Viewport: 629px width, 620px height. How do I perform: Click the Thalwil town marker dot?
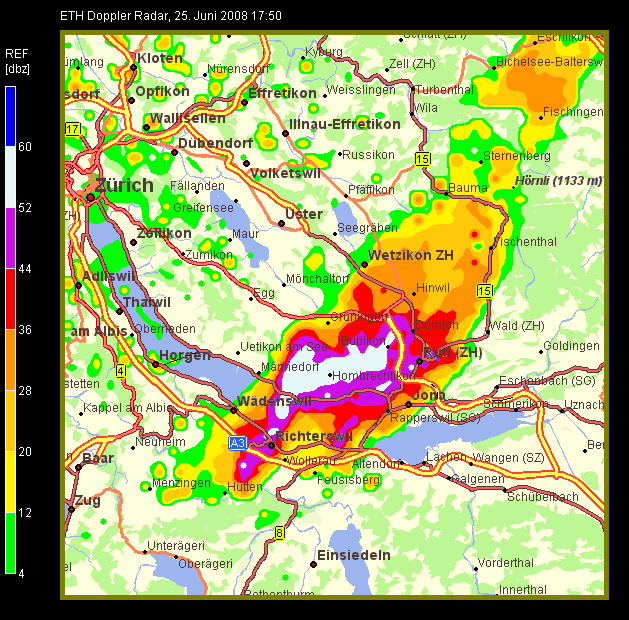click(119, 311)
